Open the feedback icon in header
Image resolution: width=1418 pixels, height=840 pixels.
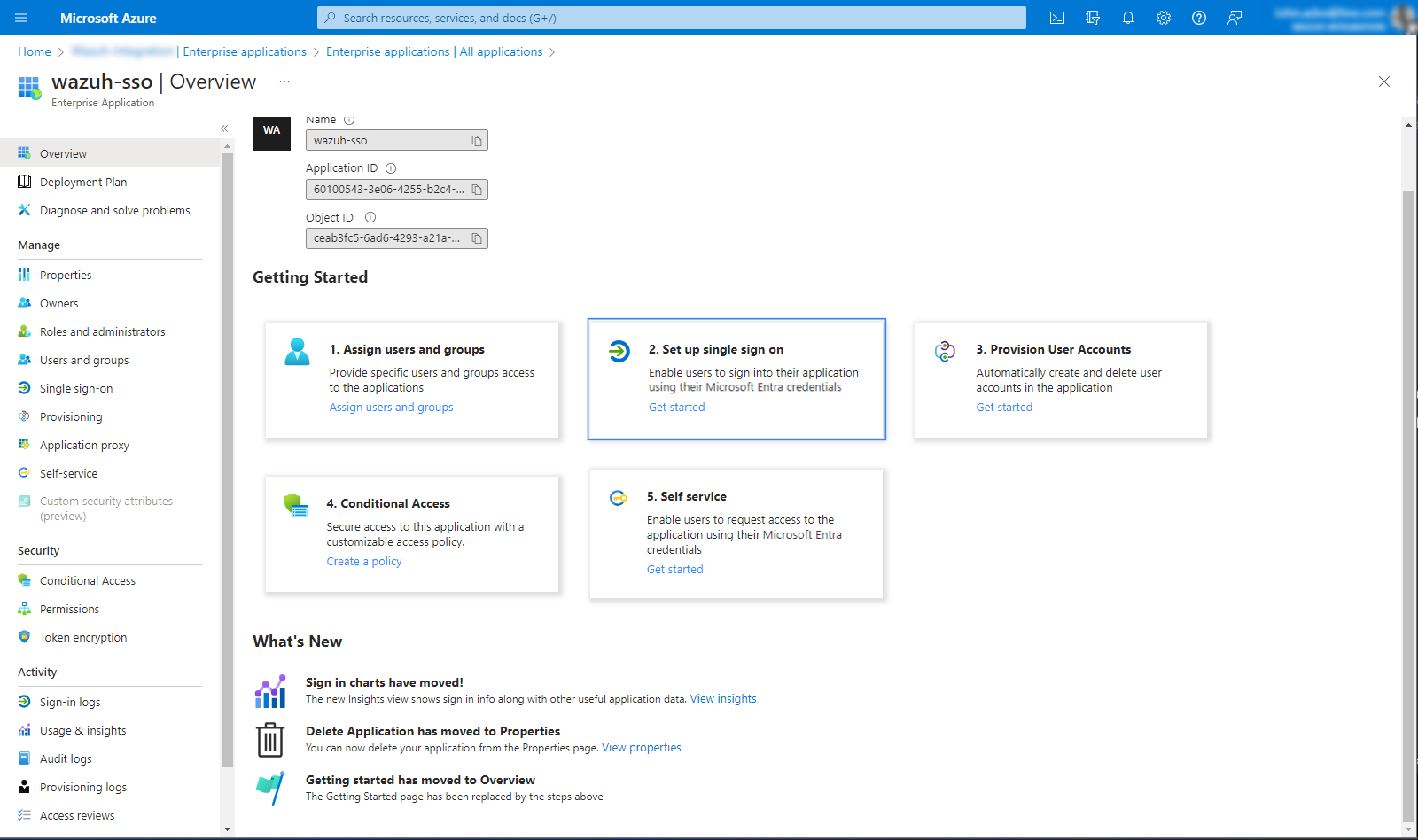click(x=1235, y=18)
